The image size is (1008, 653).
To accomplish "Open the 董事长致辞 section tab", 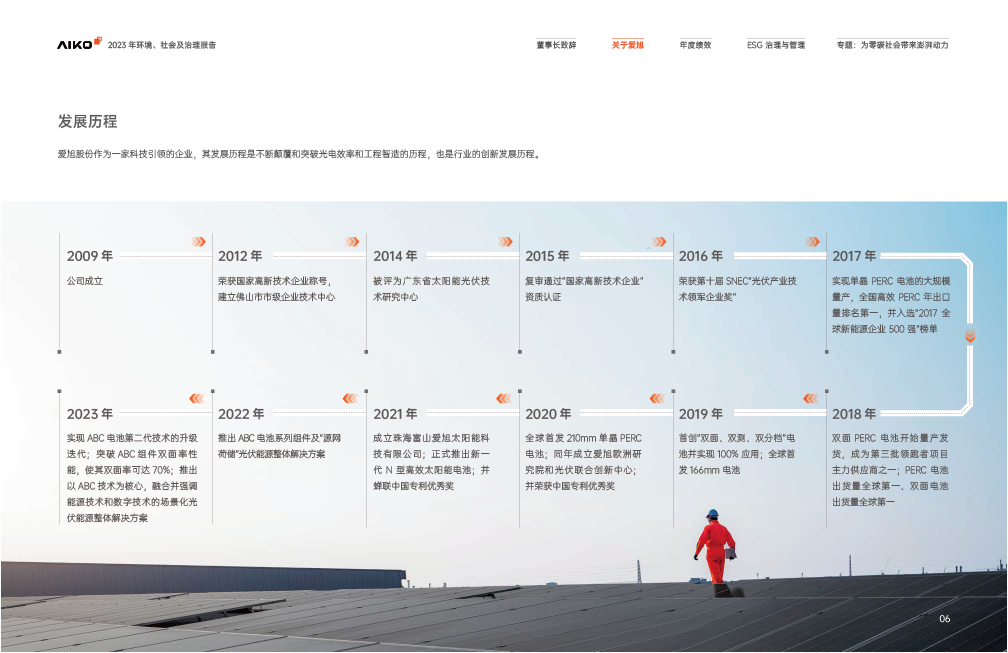I will coord(556,45).
